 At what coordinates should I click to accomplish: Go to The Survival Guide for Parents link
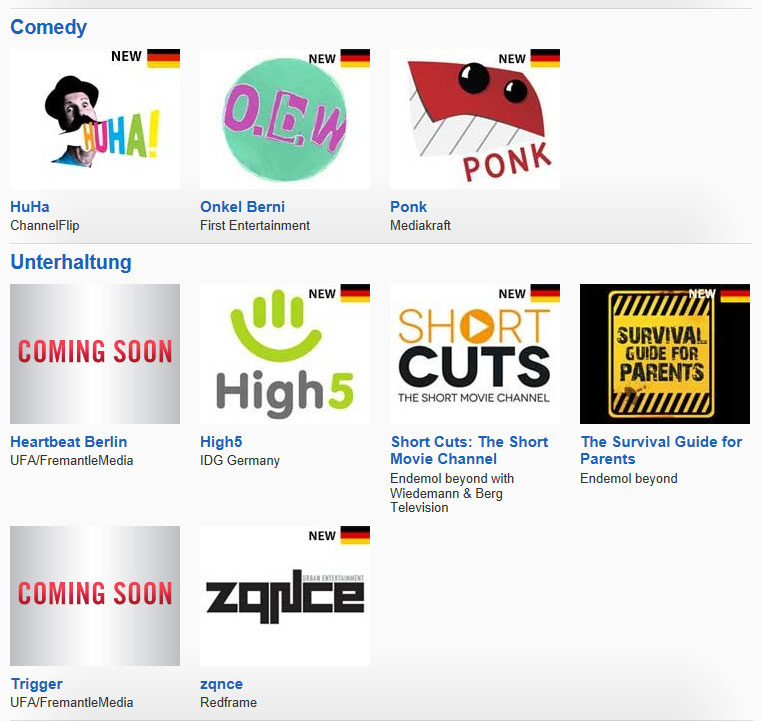(661, 450)
